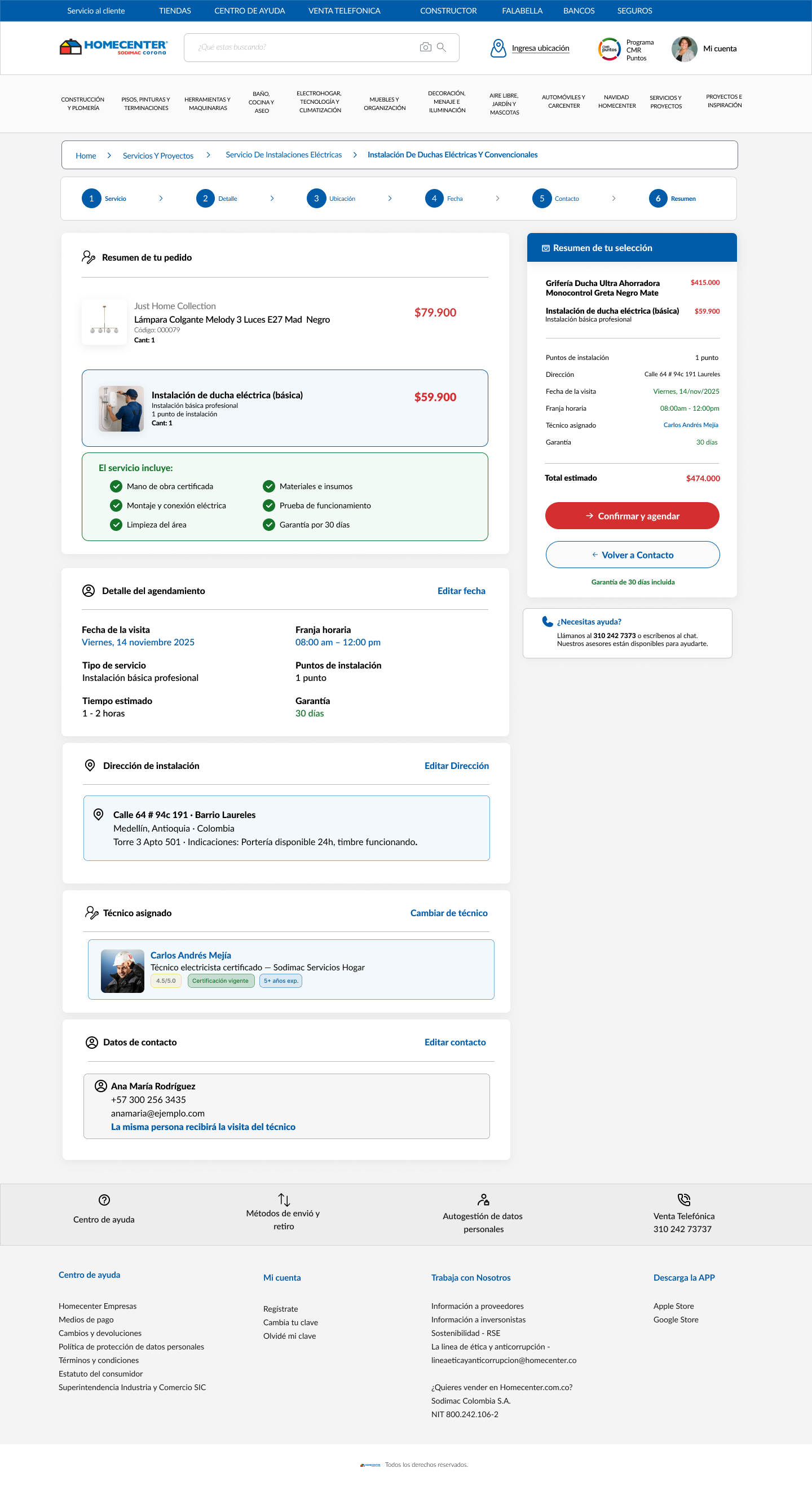Viewport: 812px width, 1486px height.
Task: Go to step 4 Fecha
Action: coord(444,199)
